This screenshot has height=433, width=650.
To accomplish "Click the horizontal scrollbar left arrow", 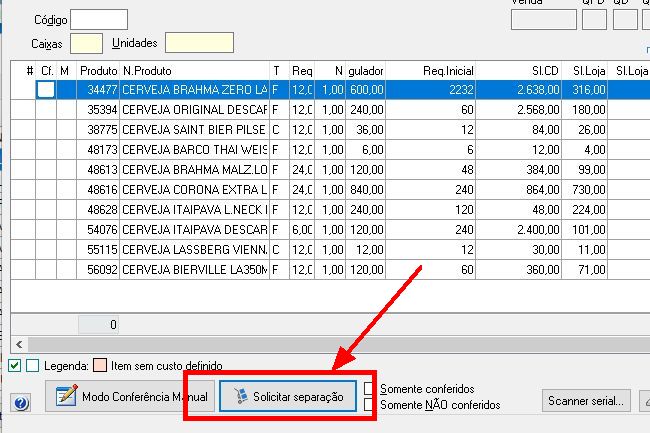I will pyautogui.click(x=19, y=344).
